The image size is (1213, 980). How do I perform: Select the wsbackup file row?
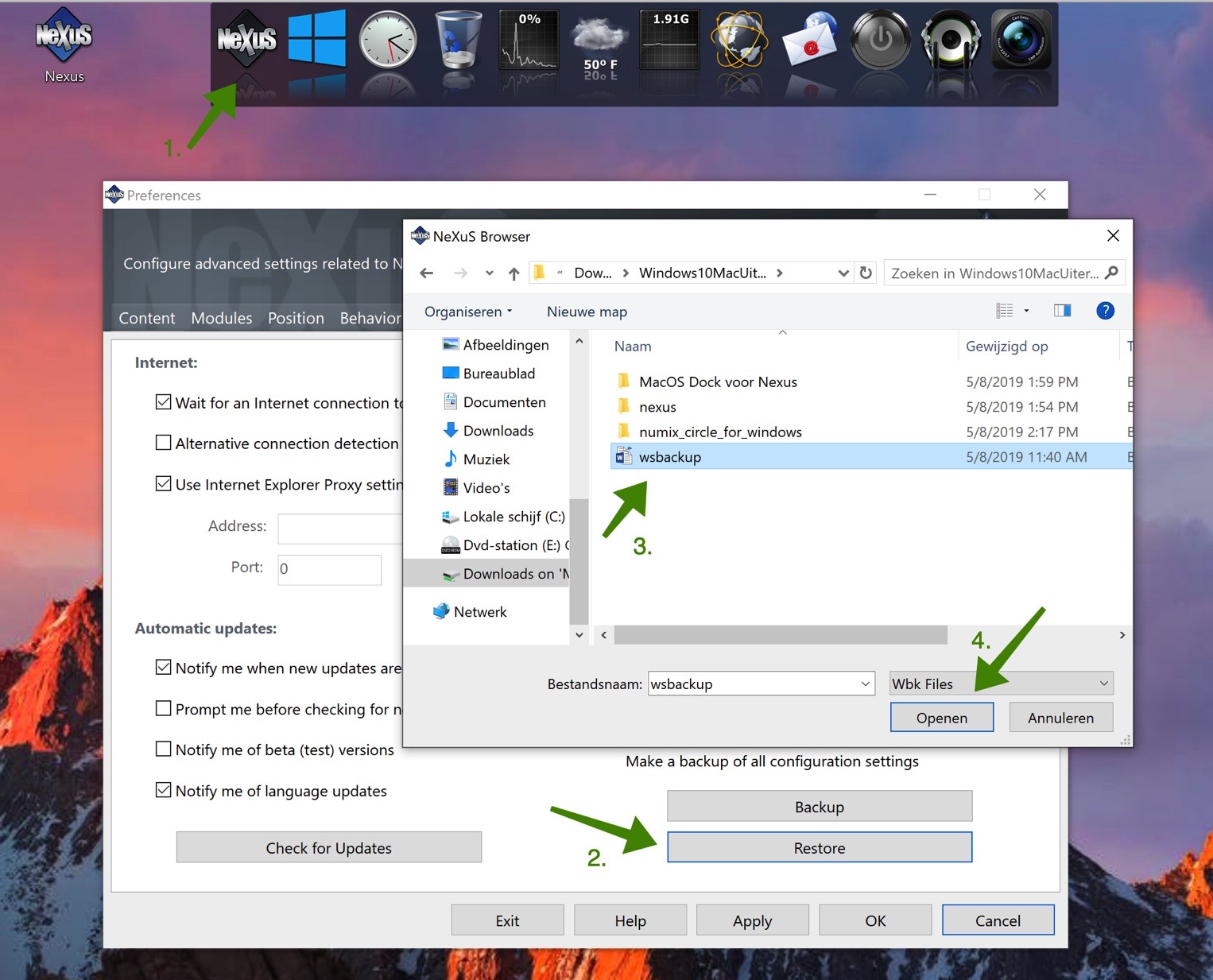point(870,457)
